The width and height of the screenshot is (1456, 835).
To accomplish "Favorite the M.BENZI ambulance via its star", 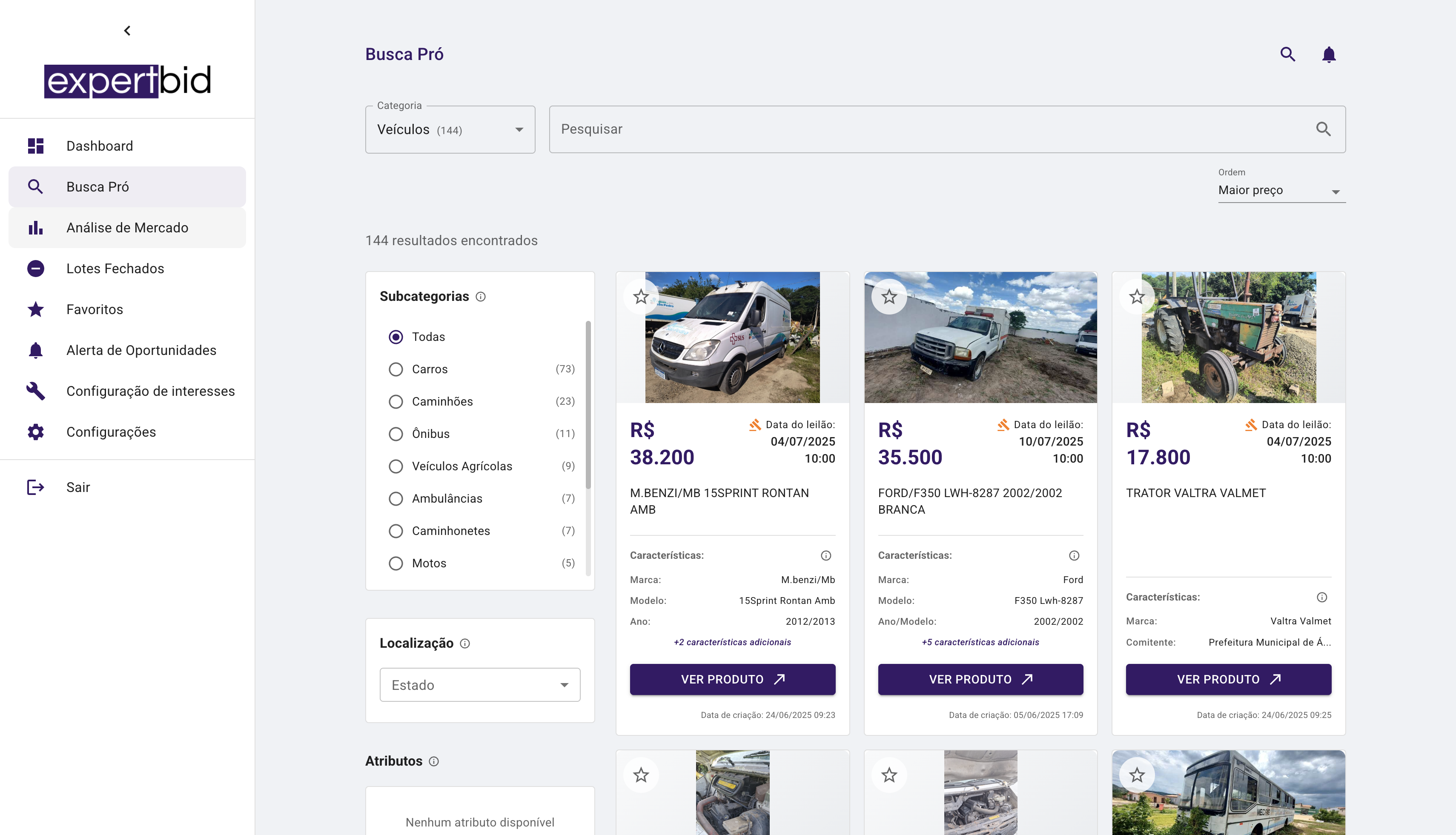I will (642, 297).
